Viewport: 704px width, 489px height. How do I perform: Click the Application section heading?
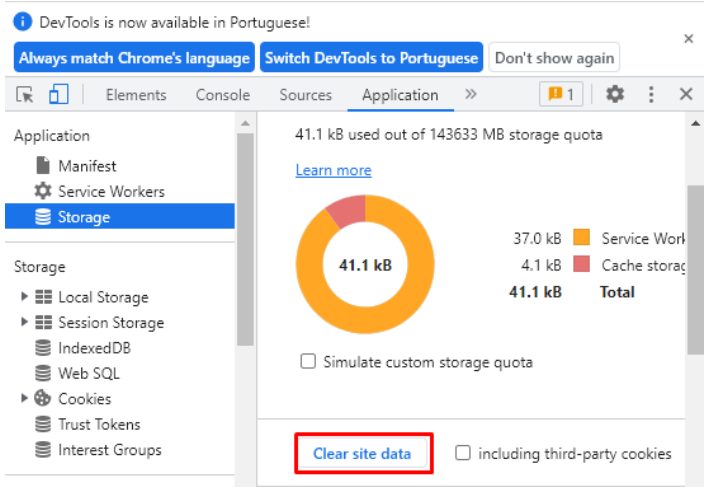[52, 136]
